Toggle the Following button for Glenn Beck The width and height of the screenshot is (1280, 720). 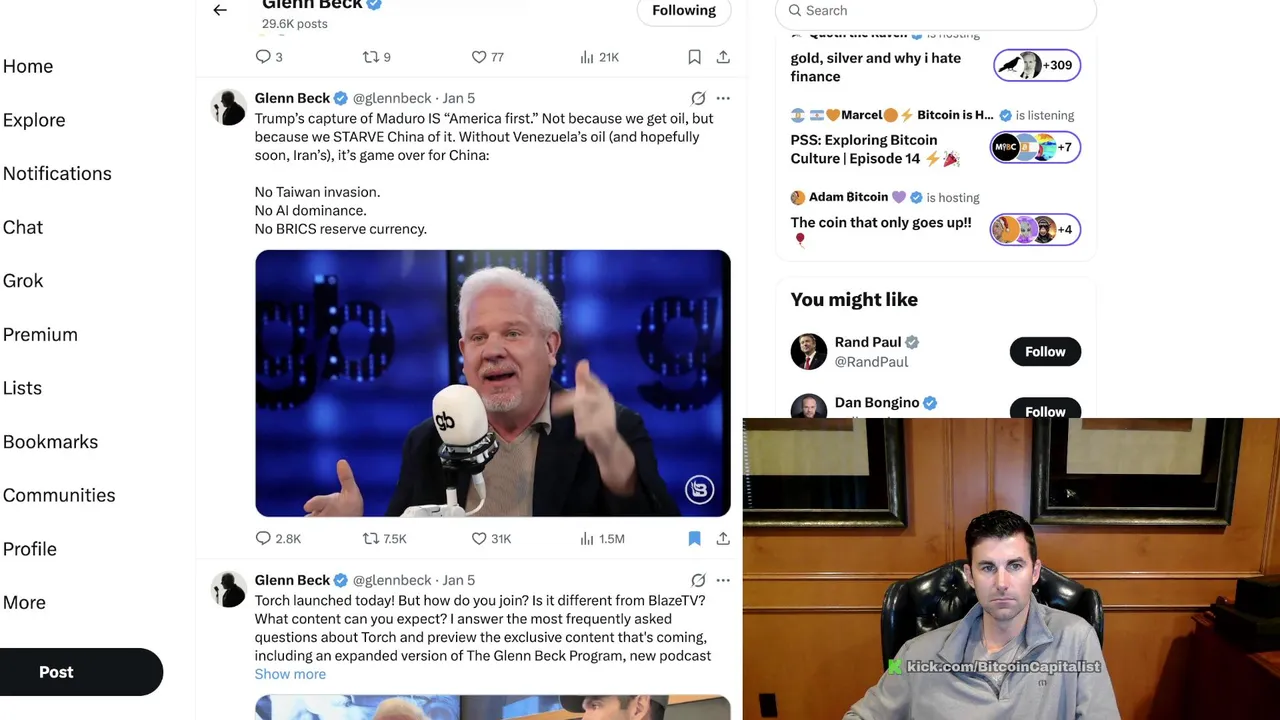684,11
